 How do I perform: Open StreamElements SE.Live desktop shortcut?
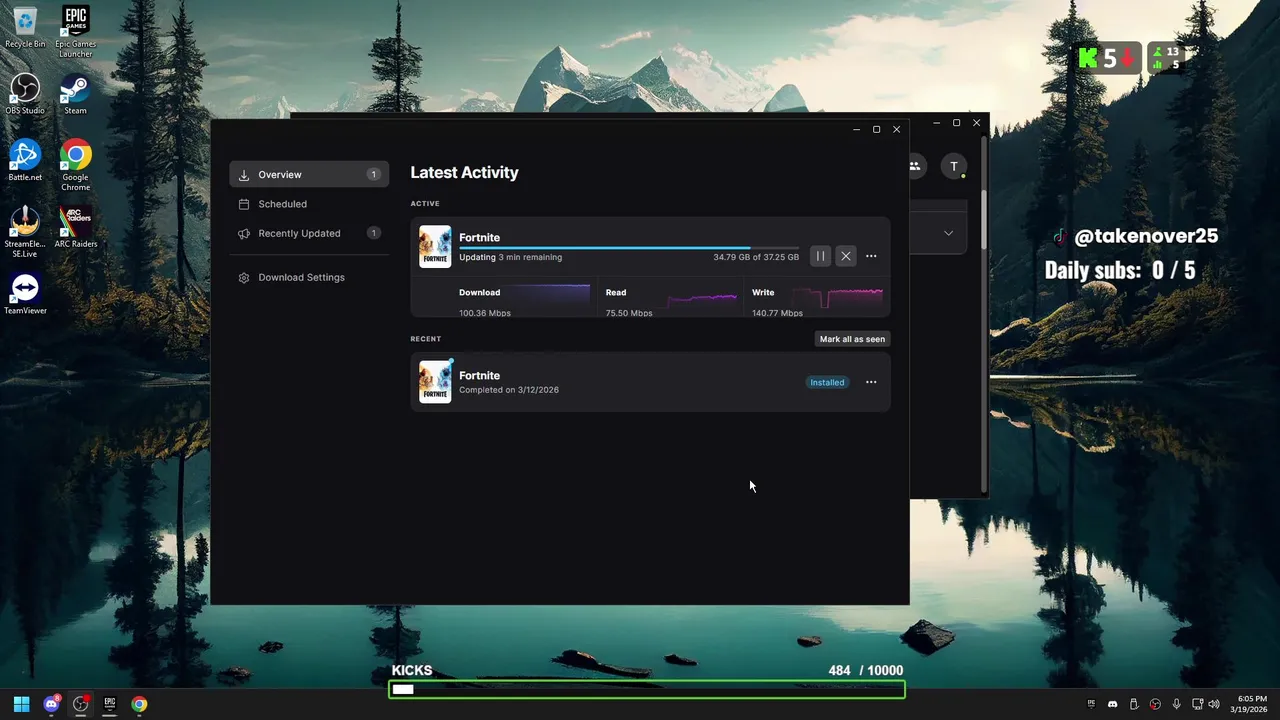point(25,232)
